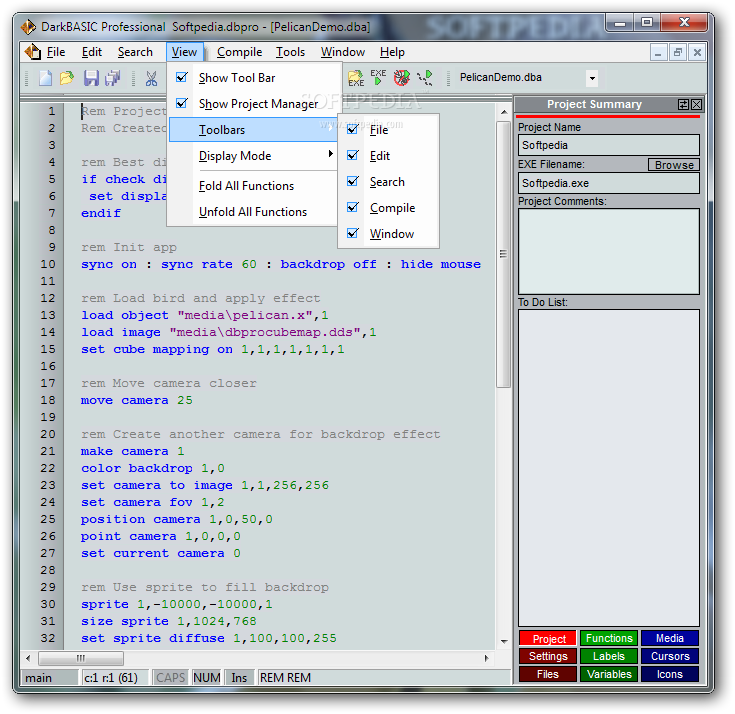The width and height of the screenshot is (735, 714).
Task: Uncheck Show Project Manager option
Action: (x=182, y=103)
